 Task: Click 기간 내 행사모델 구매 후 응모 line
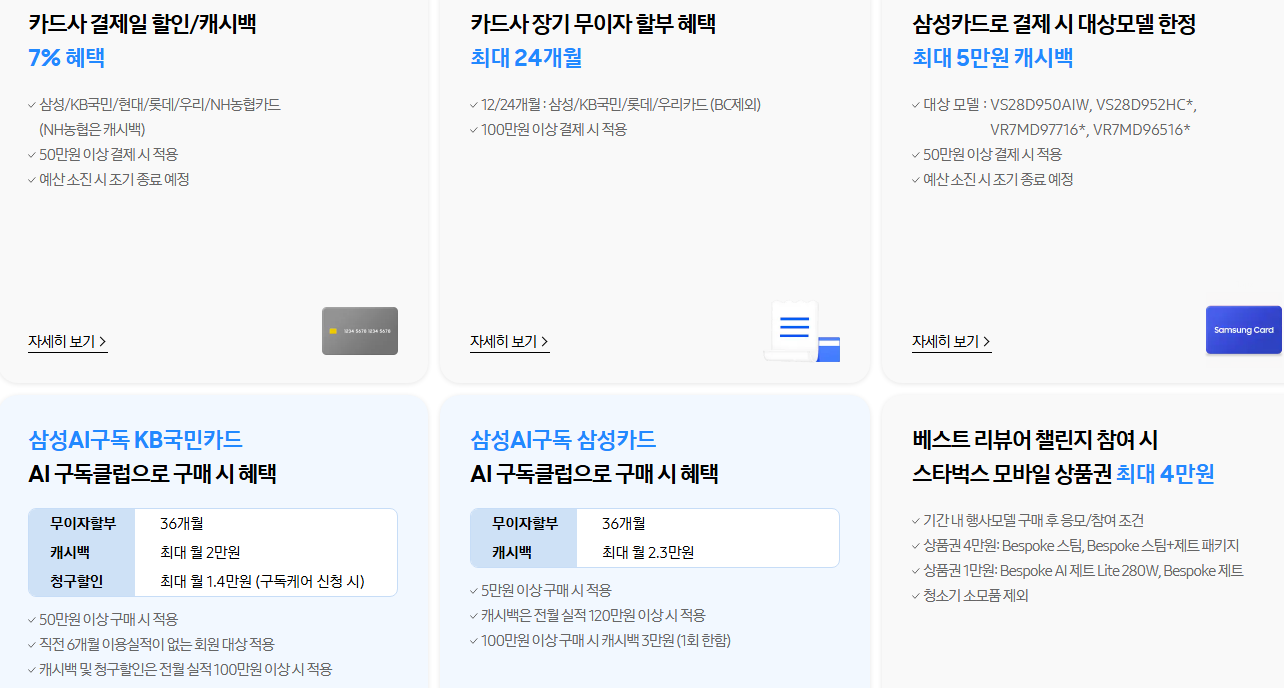pos(1033,520)
